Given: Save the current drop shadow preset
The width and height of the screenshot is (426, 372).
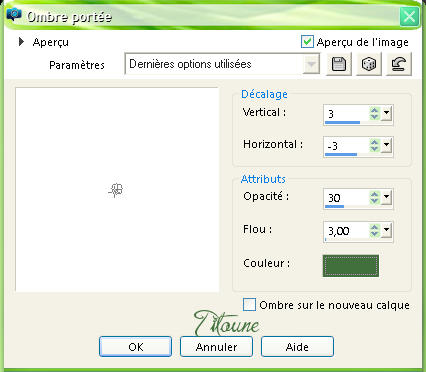Looking at the screenshot, I should point(338,64).
